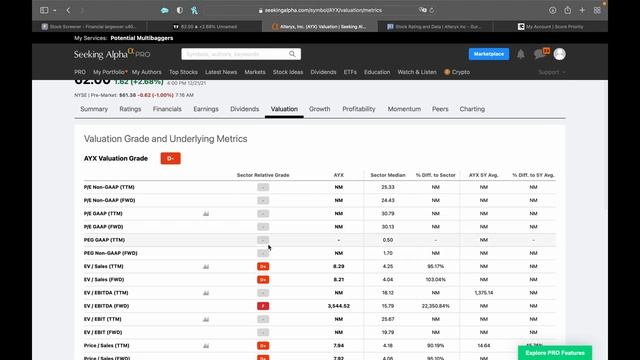
Task: Open chart icon for EV / EBITDA (TTM)
Action: point(206,293)
